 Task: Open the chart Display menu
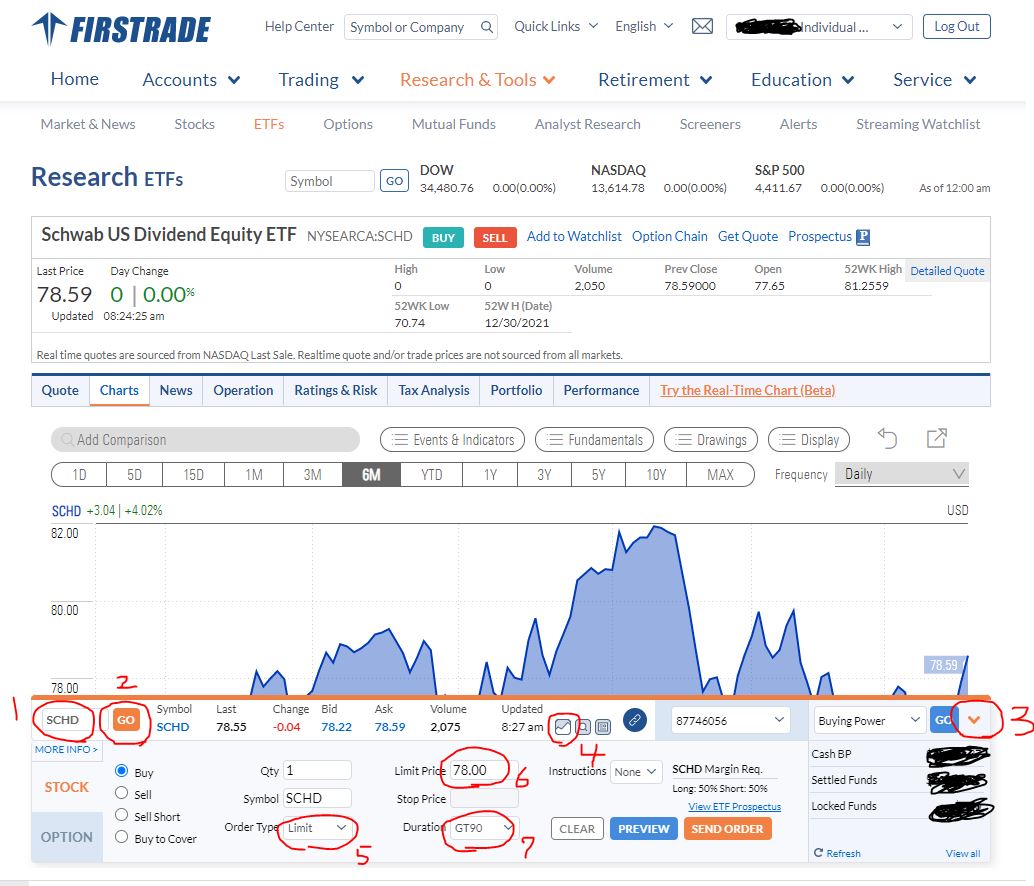[x=809, y=440]
